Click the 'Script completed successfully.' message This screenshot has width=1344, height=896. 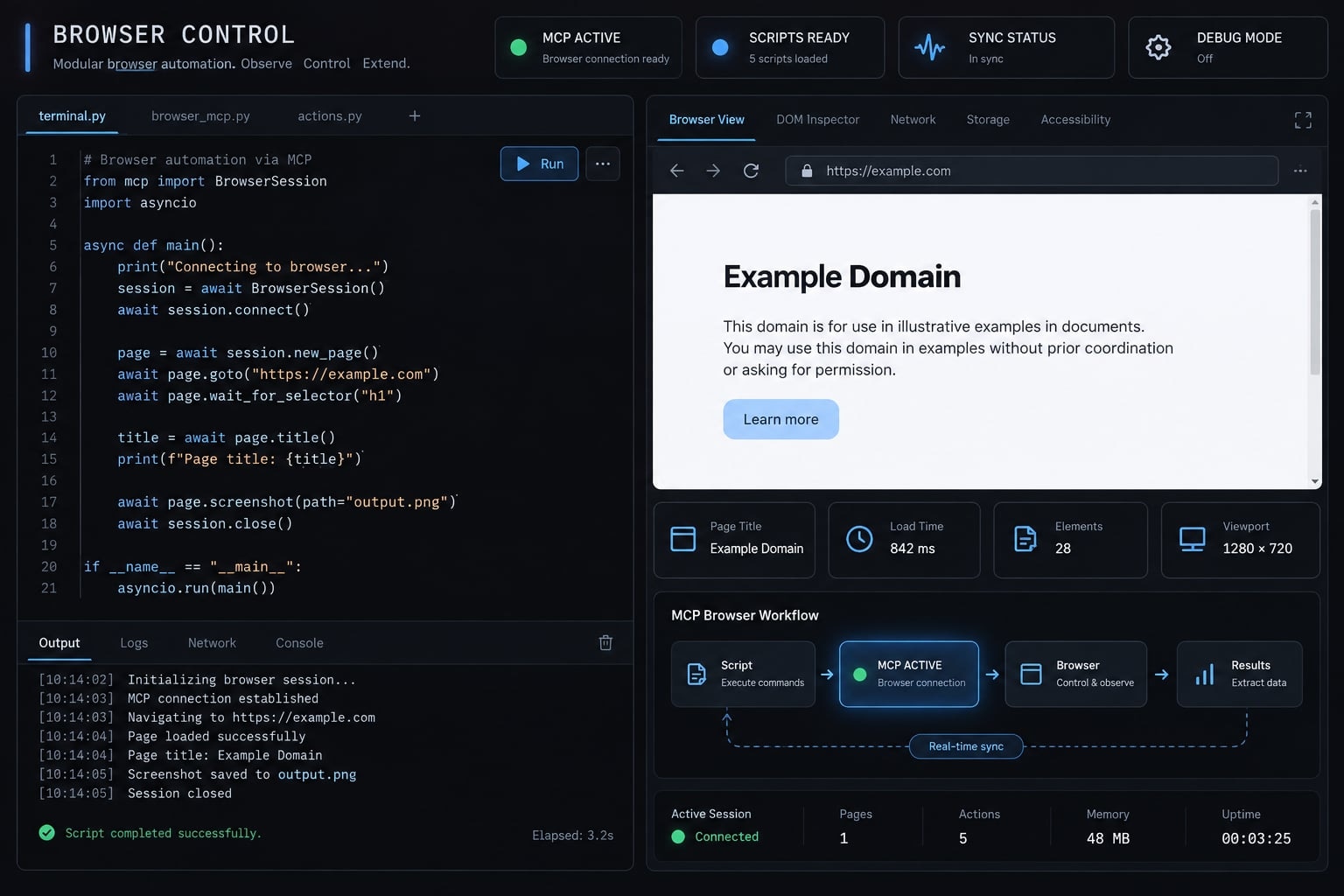[x=163, y=833]
